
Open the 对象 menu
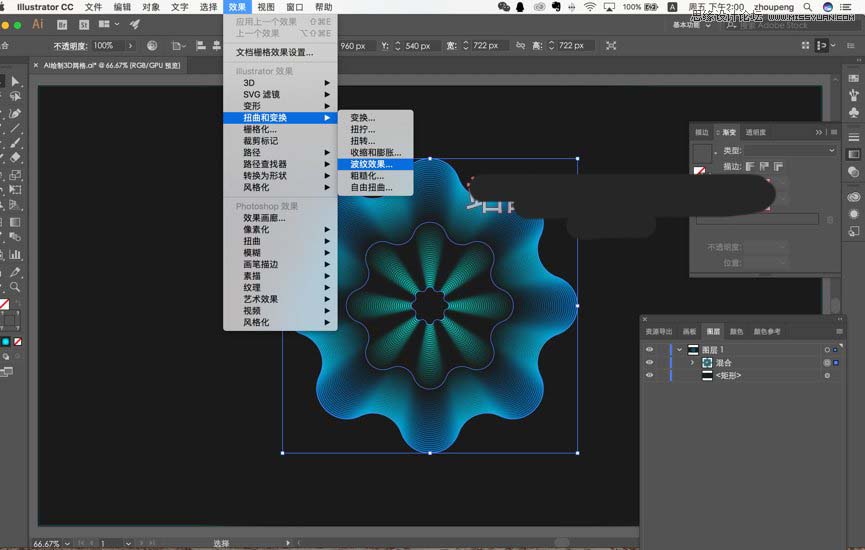(x=151, y=7)
